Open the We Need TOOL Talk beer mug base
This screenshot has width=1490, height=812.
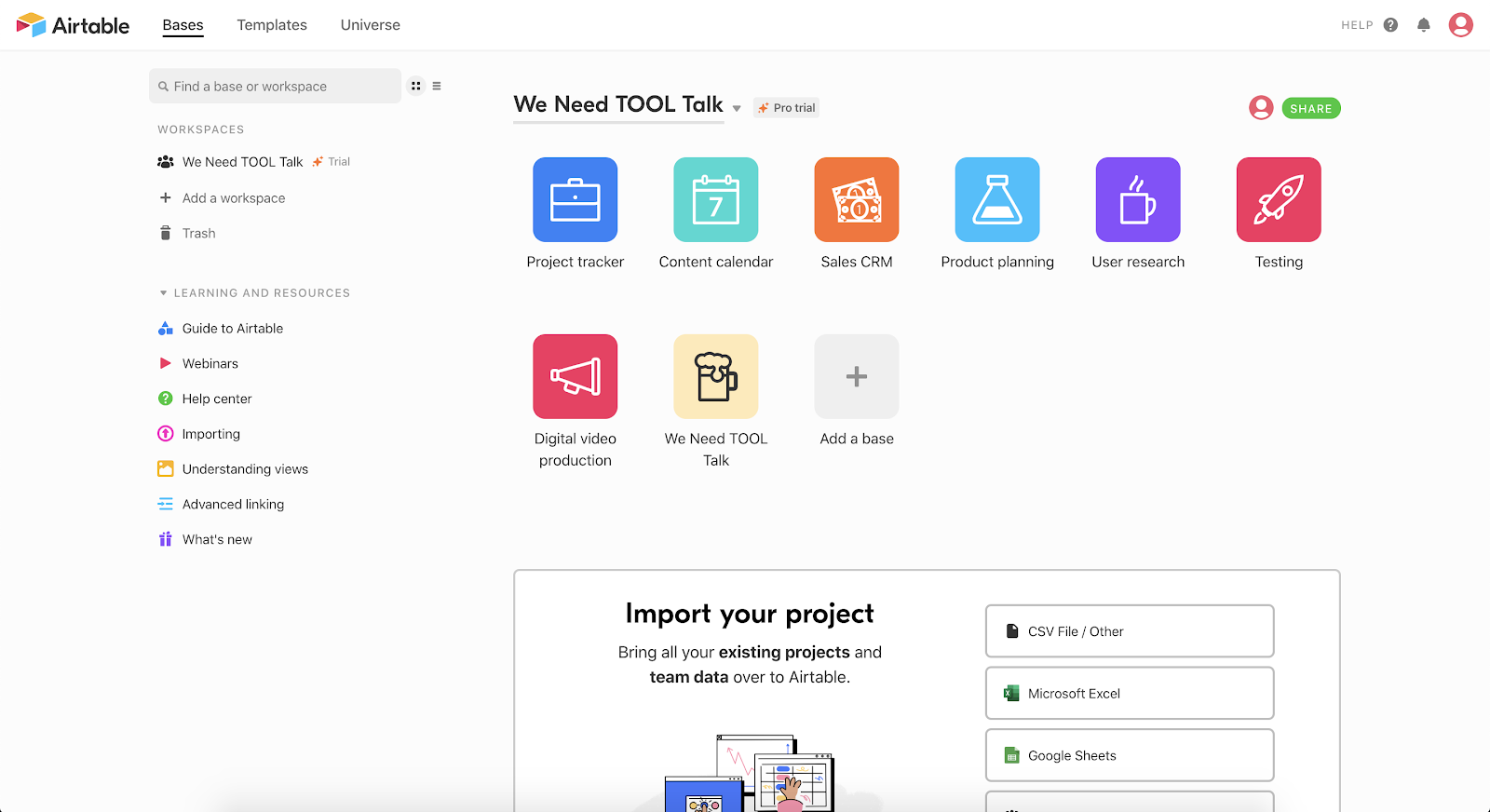tap(715, 376)
